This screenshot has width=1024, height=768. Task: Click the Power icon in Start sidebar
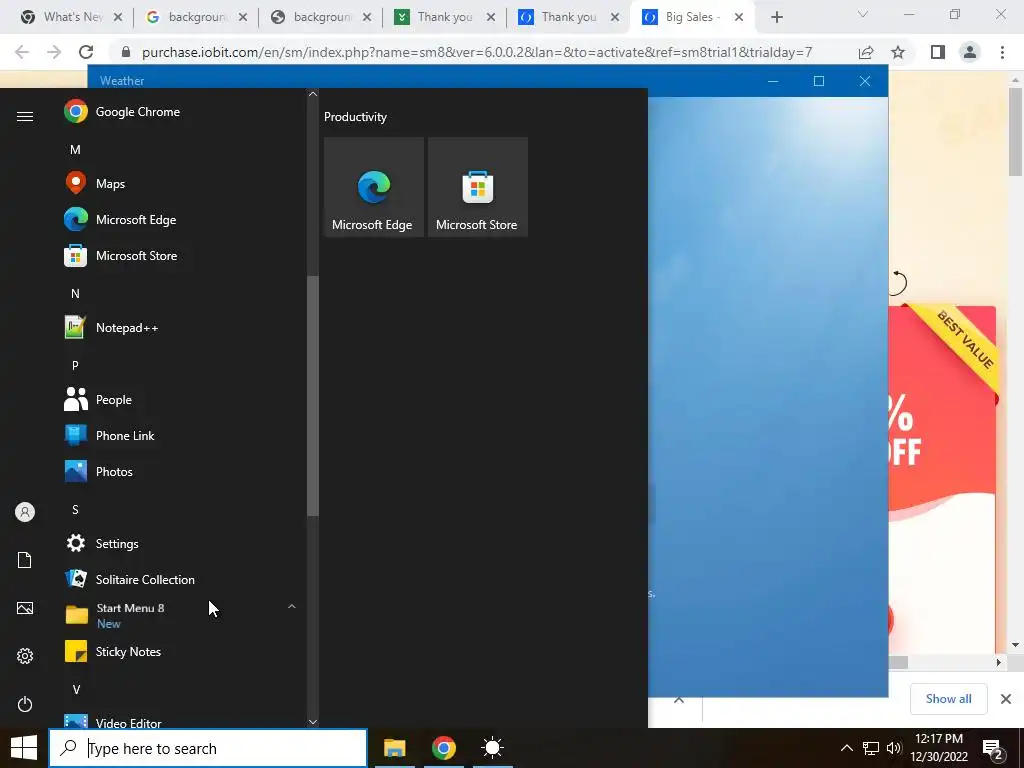point(25,704)
